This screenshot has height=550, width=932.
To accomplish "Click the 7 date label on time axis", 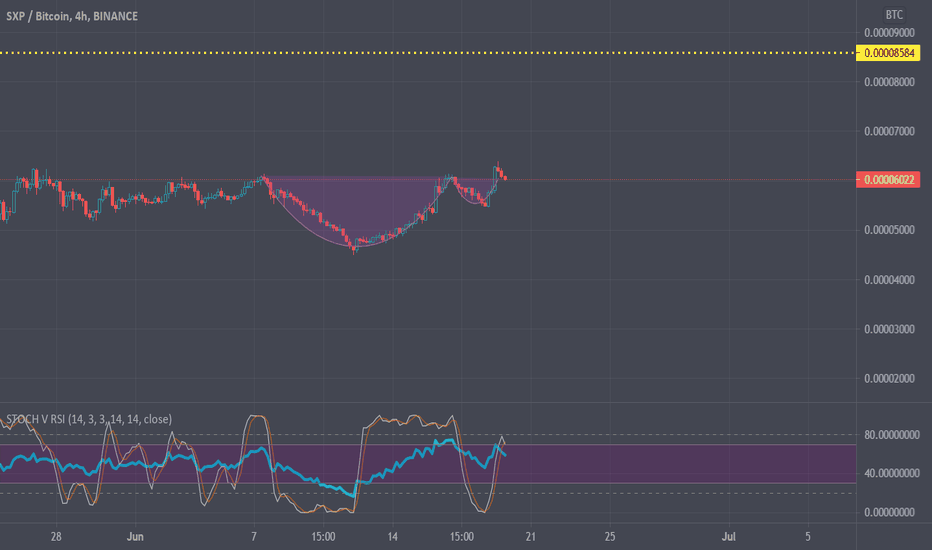I will click(254, 537).
